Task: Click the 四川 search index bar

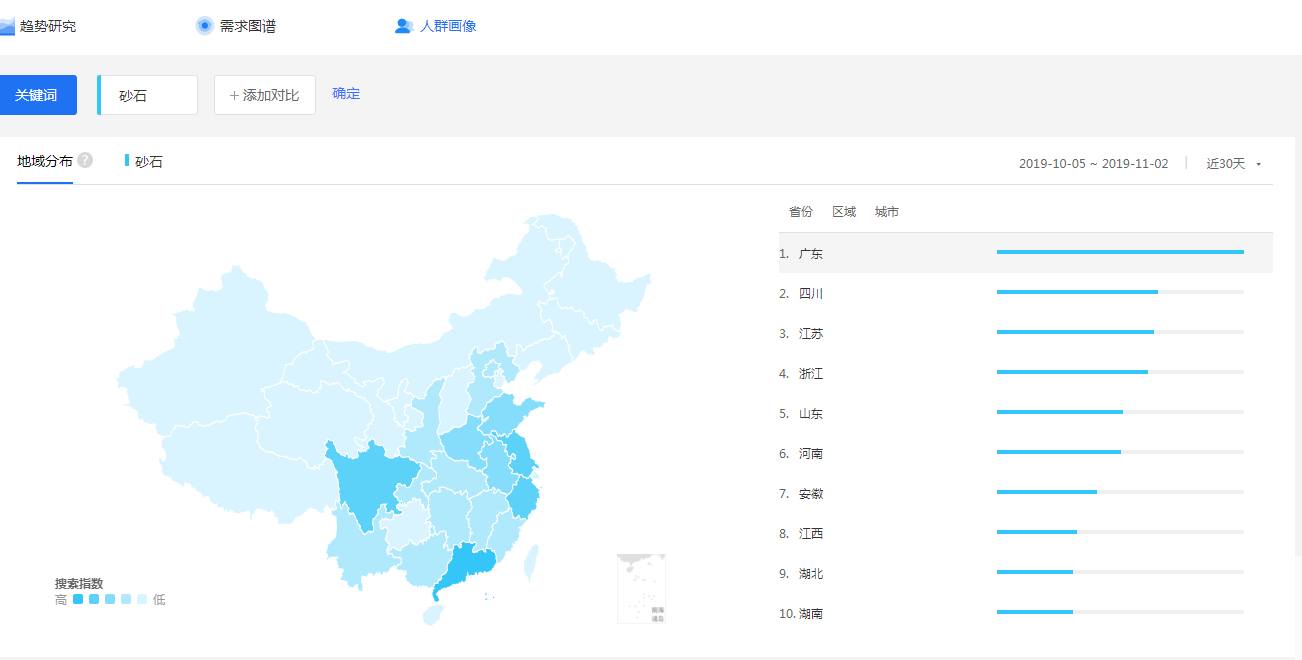Action: click(x=1077, y=292)
